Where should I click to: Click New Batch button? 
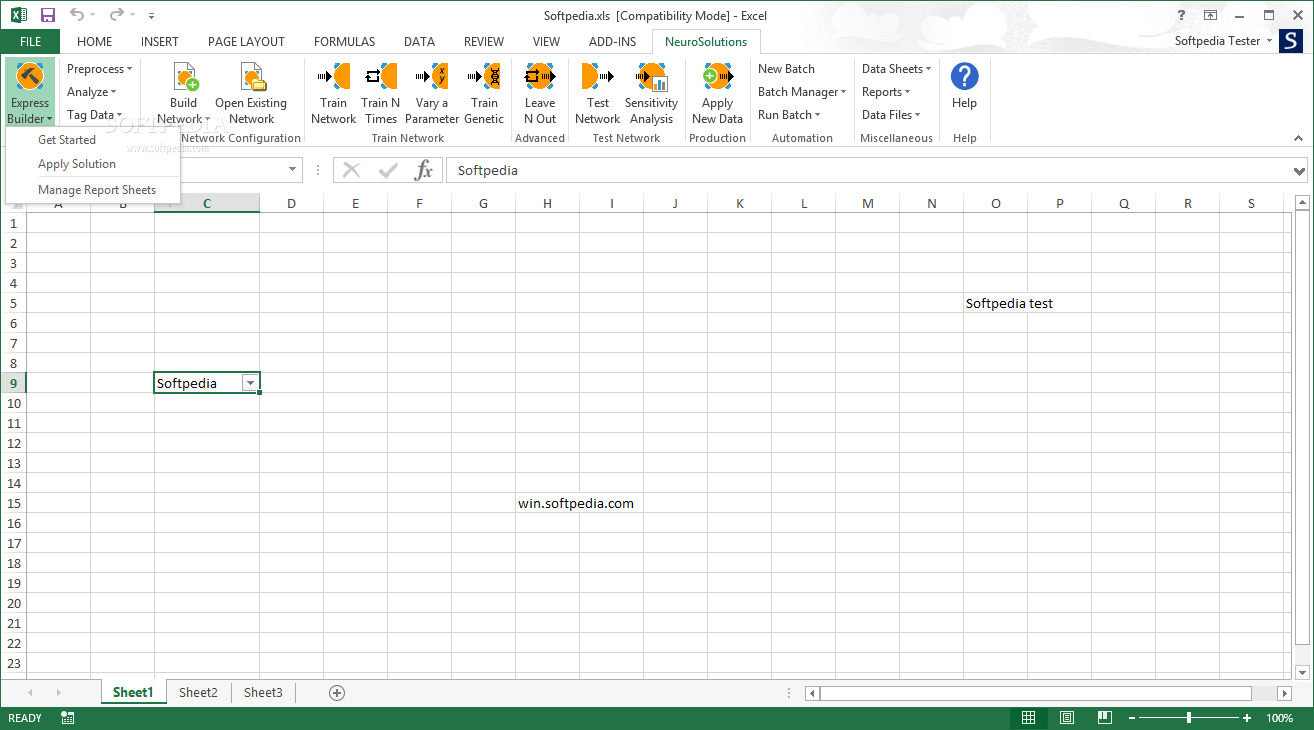coord(786,69)
